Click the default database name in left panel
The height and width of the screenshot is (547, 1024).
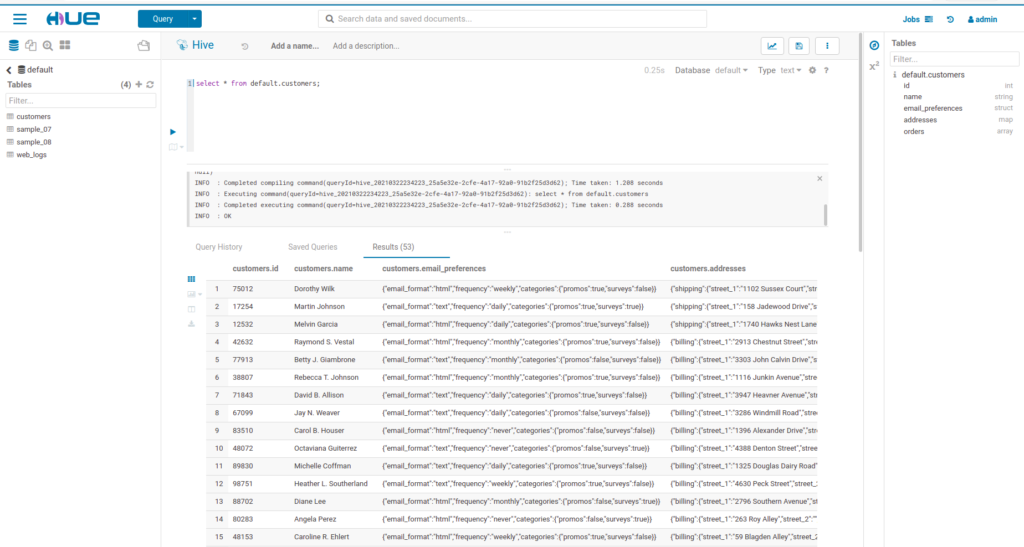click(x=40, y=70)
